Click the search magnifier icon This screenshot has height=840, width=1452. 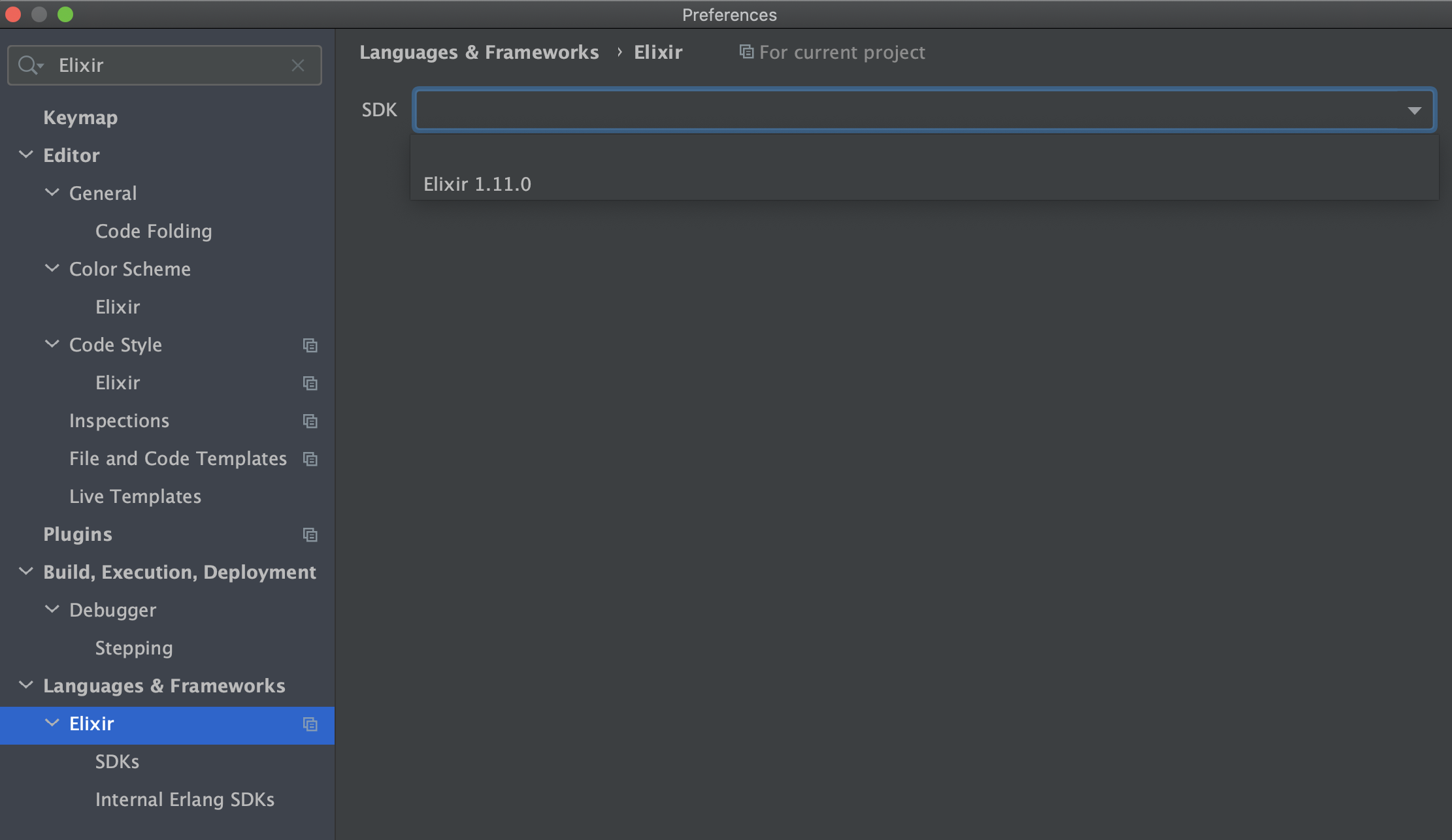29,65
